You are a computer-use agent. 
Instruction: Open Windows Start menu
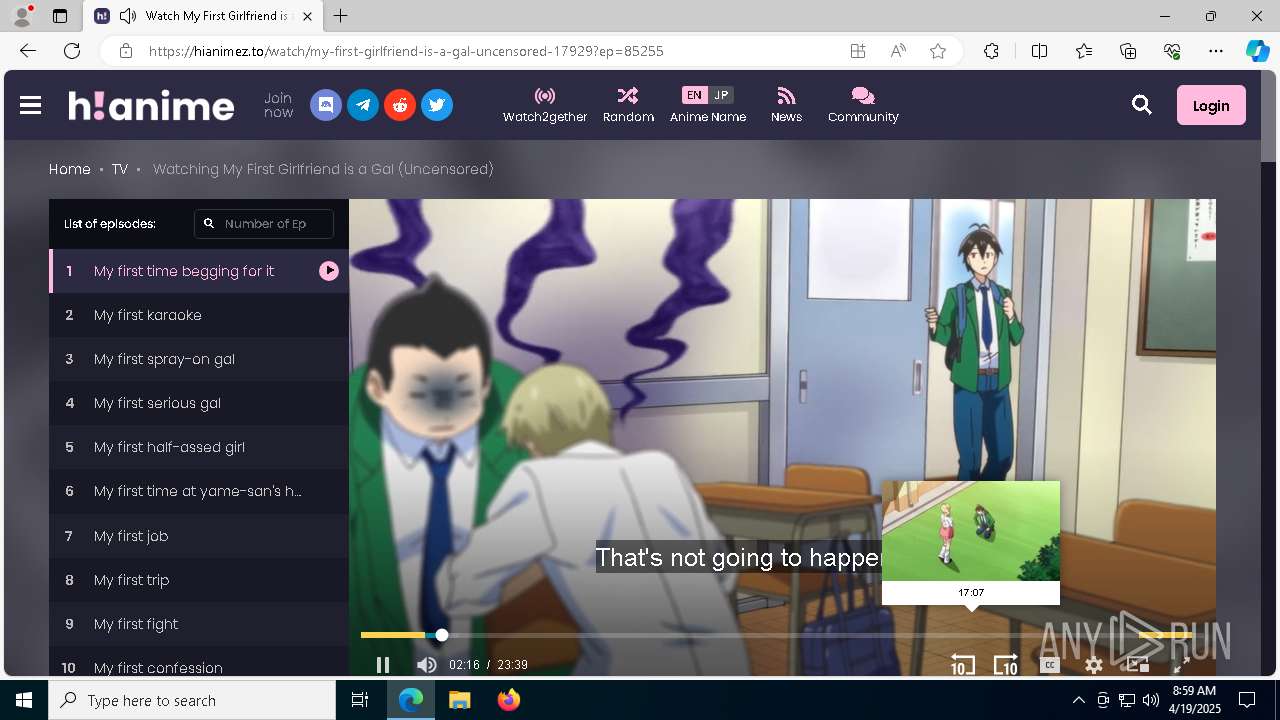24,700
